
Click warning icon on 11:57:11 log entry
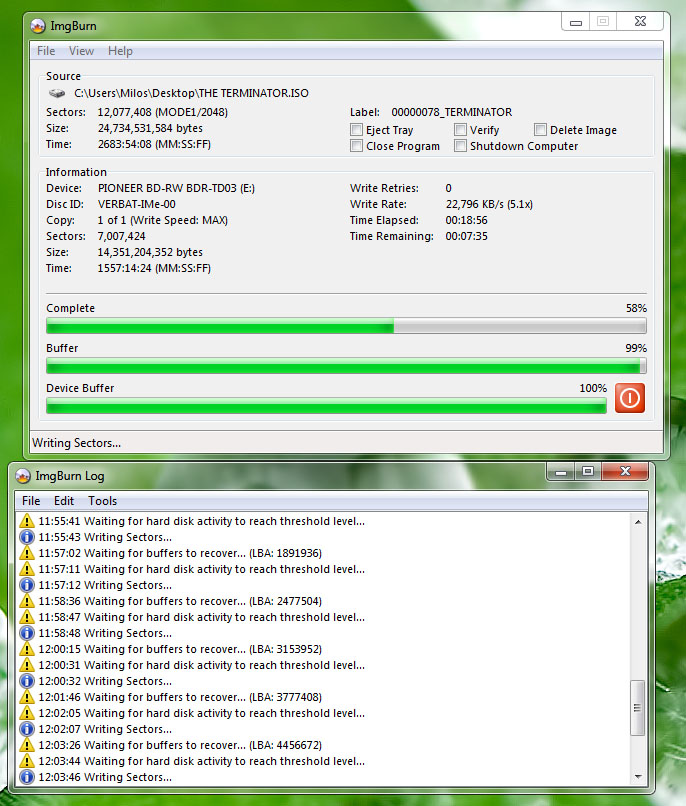[x=27, y=569]
